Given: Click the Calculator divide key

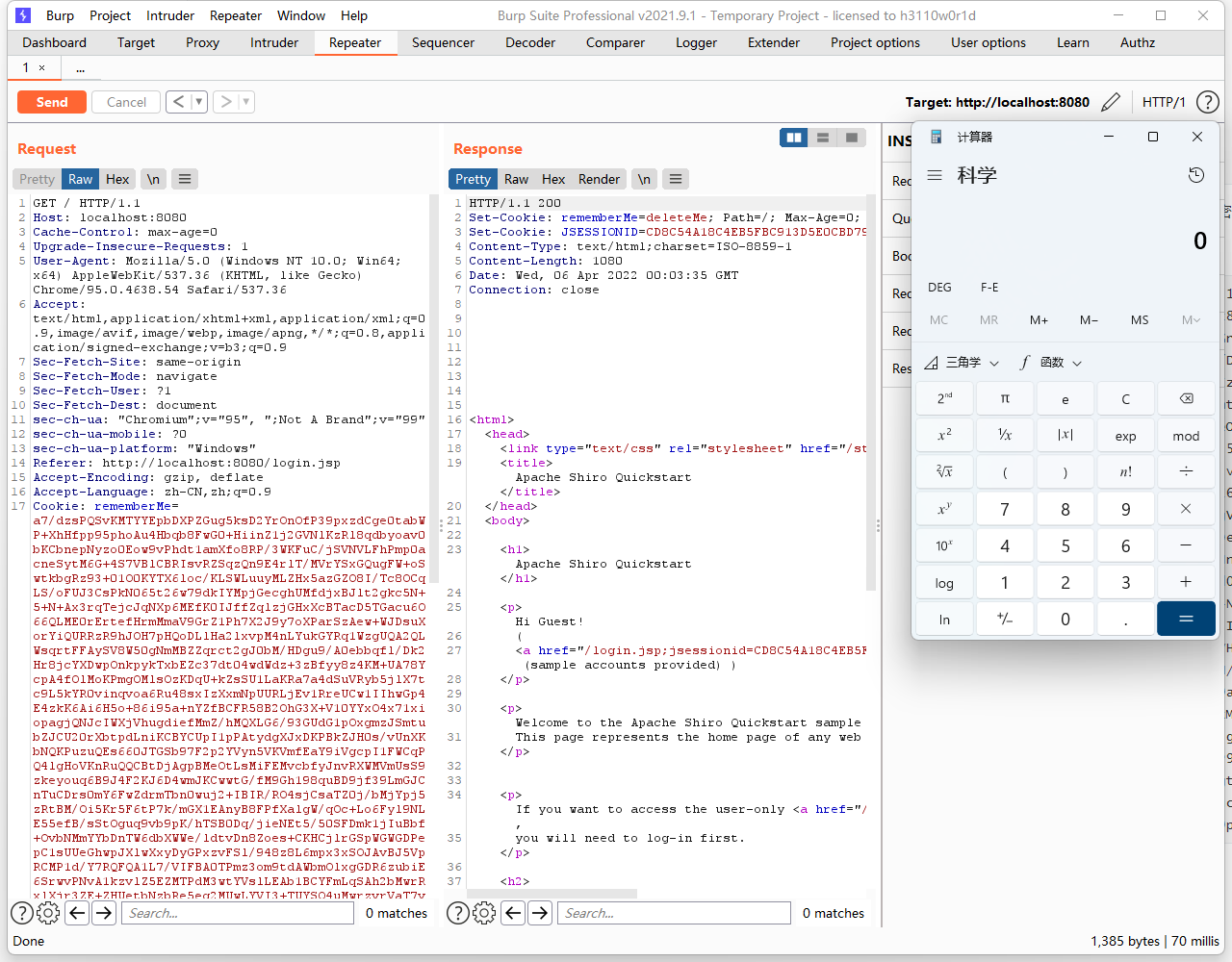Looking at the screenshot, I should click(1186, 471).
